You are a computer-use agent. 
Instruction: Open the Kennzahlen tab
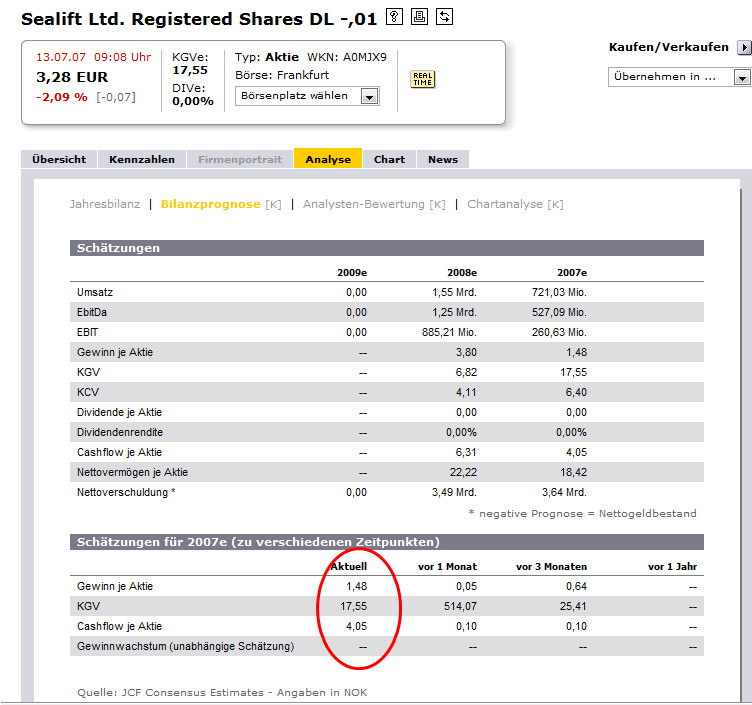(142, 159)
